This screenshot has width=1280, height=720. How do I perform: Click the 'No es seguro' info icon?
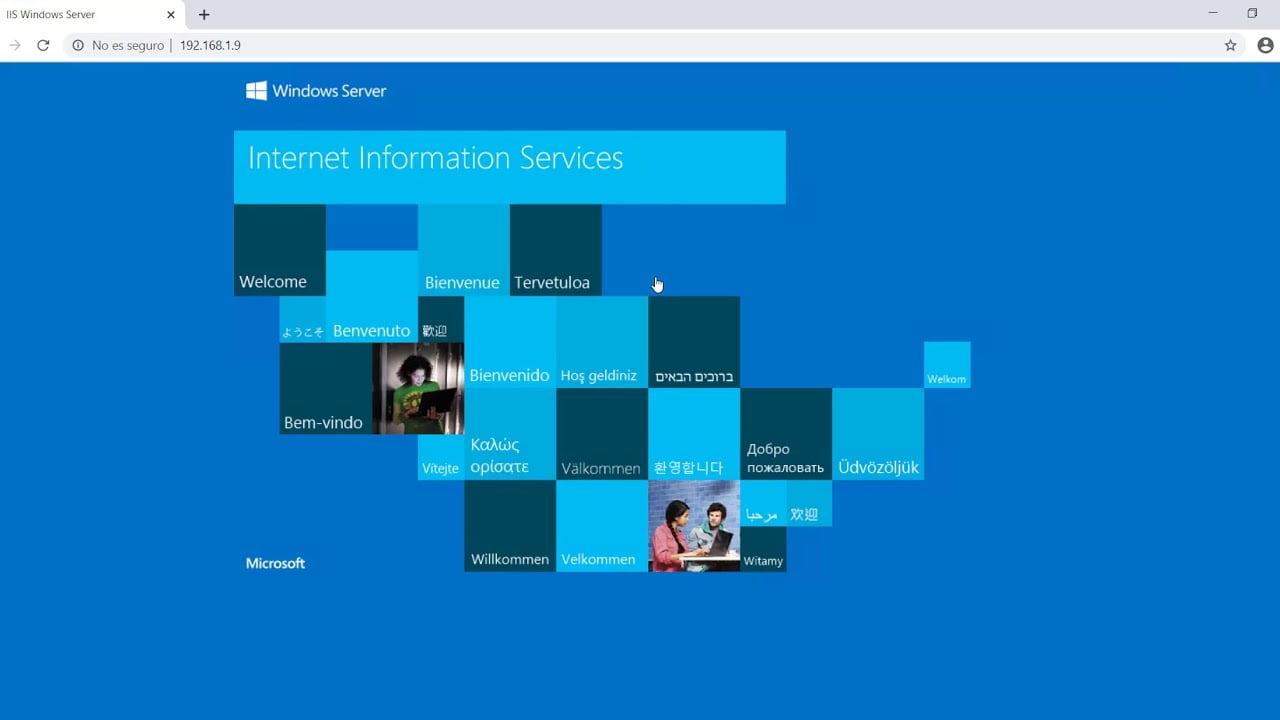77,45
